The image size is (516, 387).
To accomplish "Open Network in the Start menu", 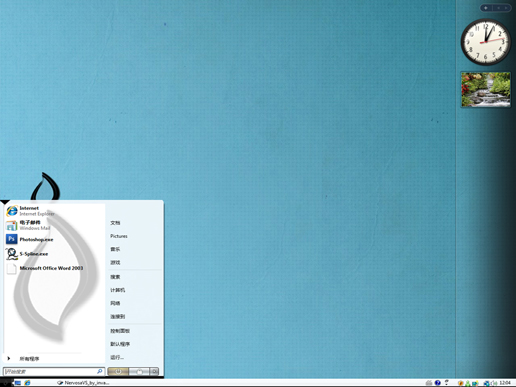I will tap(115, 303).
